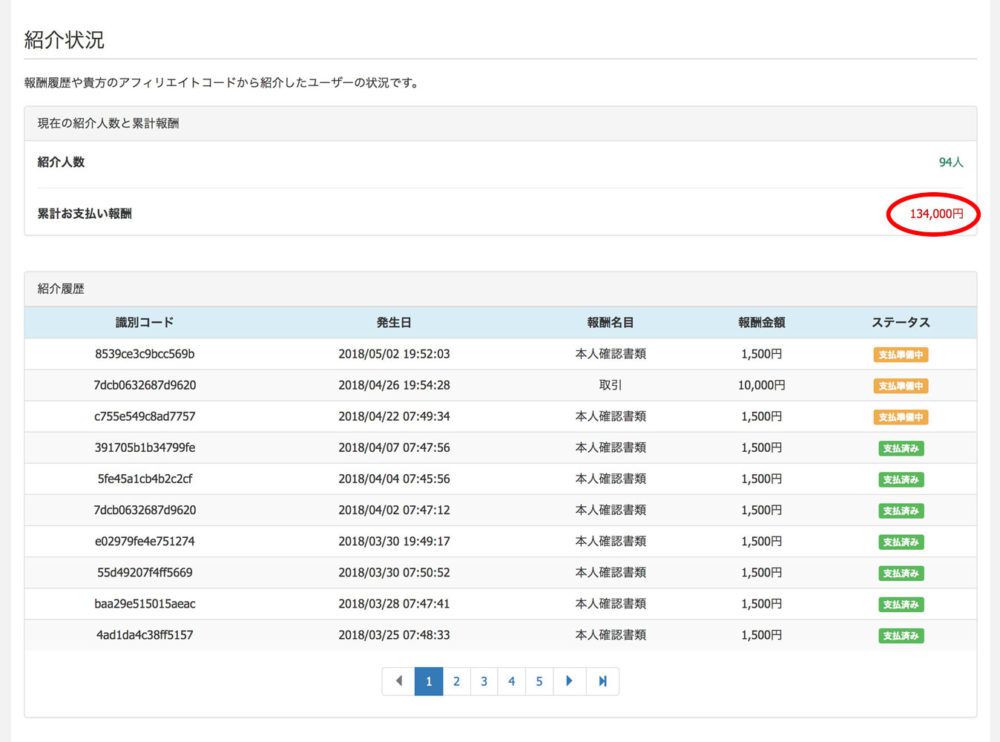Select code 8539ce3c9bcc569b
The height and width of the screenshot is (742, 1000).
(x=145, y=353)
